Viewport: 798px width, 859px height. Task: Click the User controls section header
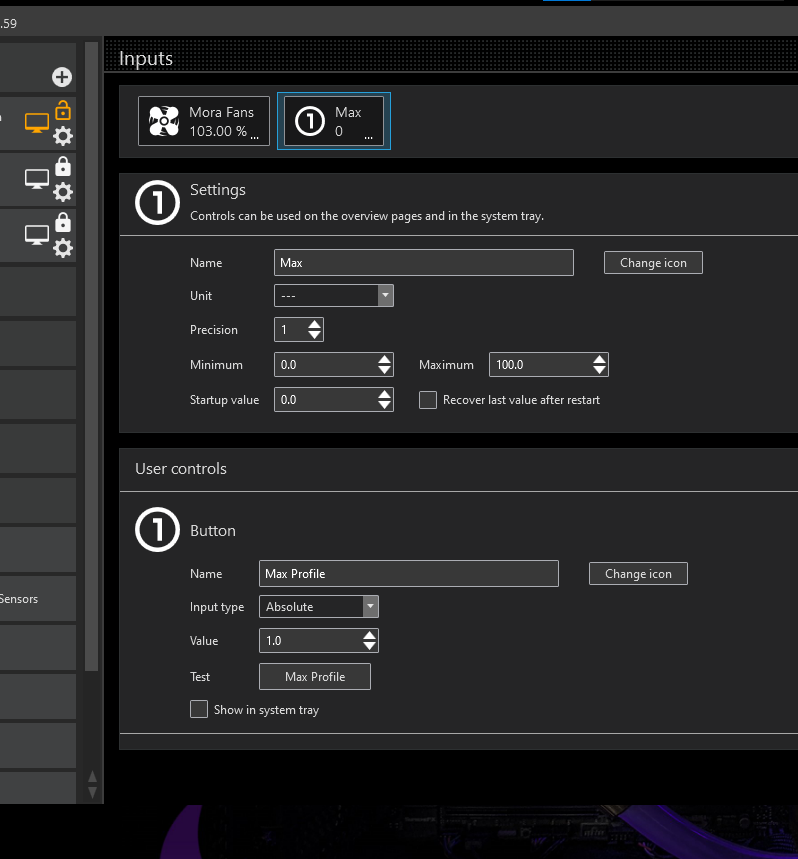(181, 469)
